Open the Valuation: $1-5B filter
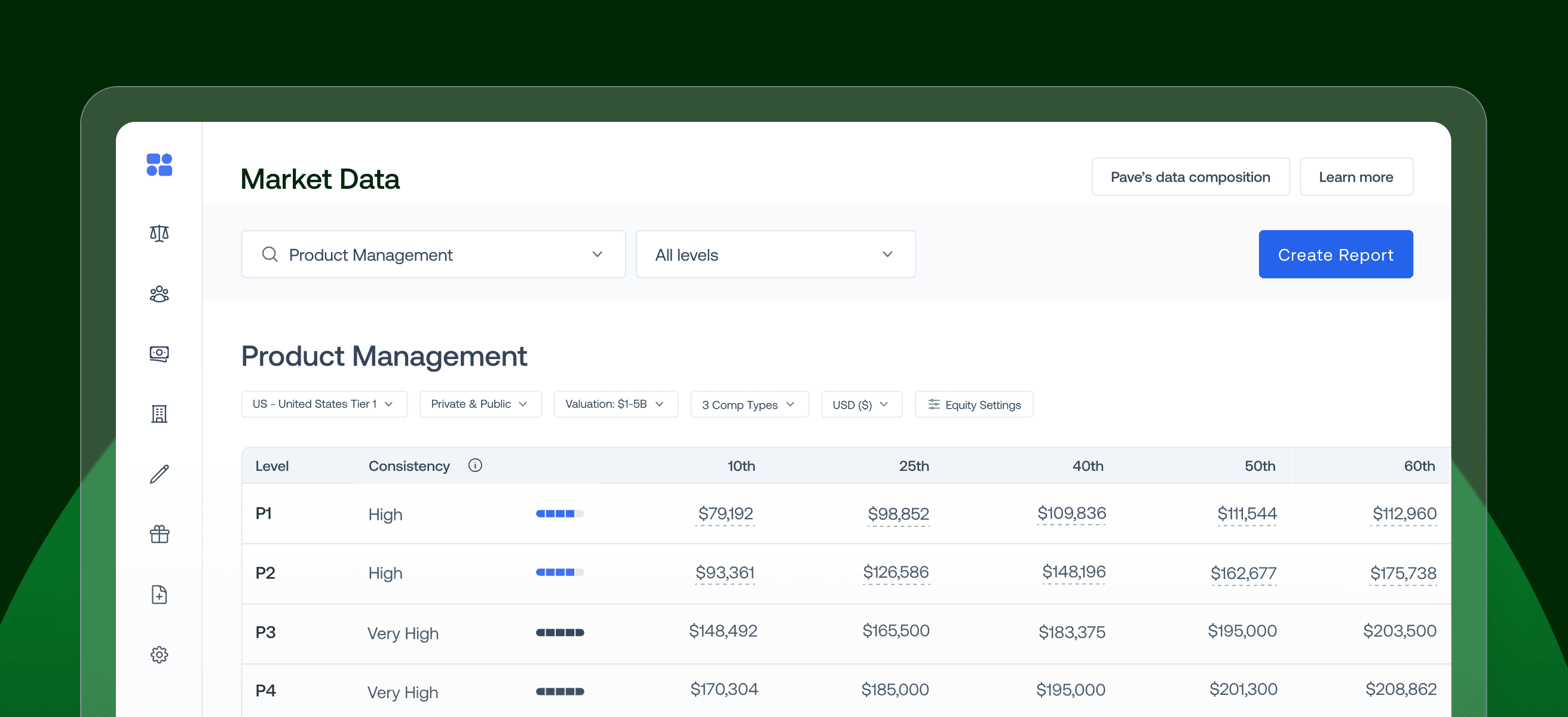The height and width of the screenshot is (717, 1568). tap(615, 404)
